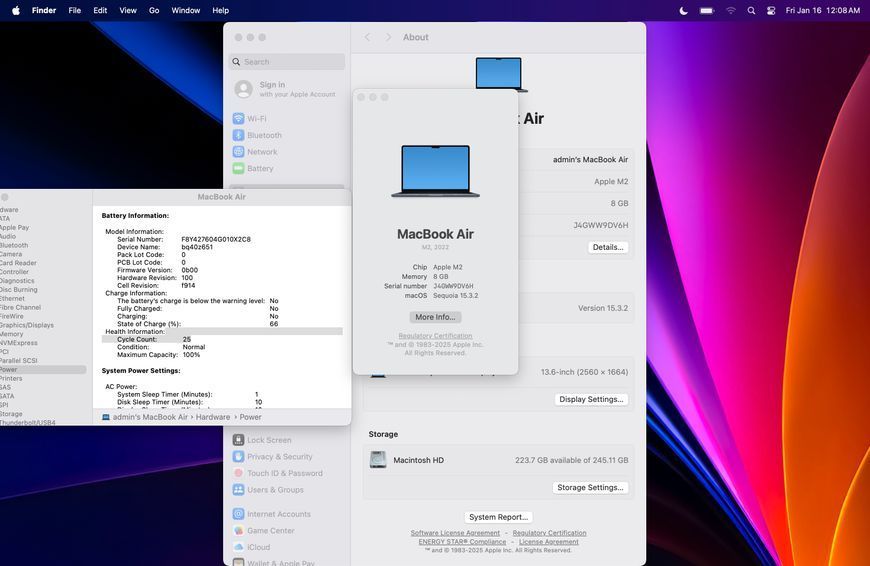Open the Help menu
The image size is (870, 566).
[x=220, y=10]
